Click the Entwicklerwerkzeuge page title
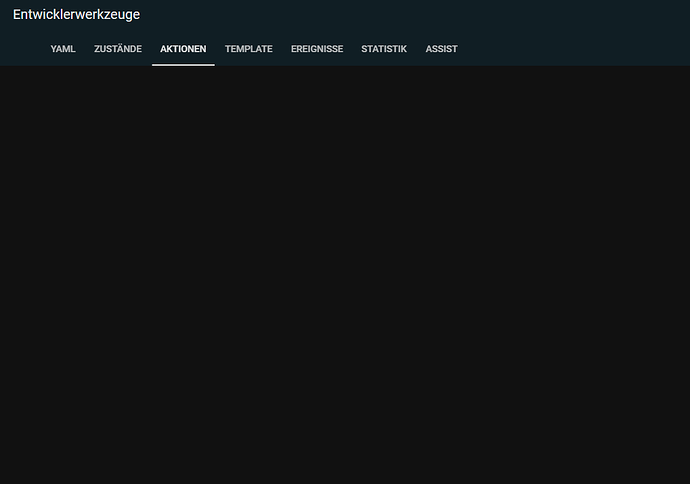Screen dimensions: 690x484 click(76, 15)
